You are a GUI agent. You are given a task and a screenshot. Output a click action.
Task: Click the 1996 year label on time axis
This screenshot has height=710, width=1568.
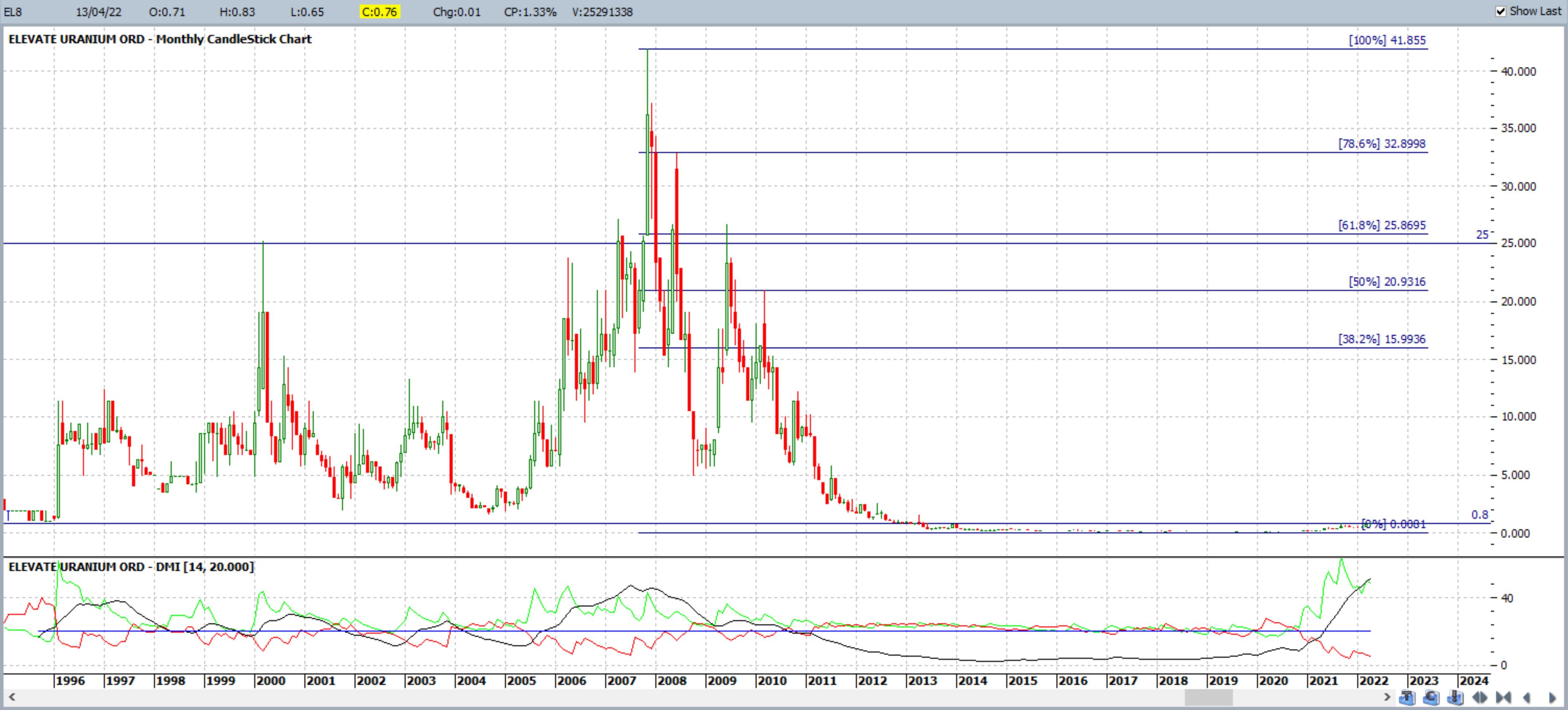(70, 681)
